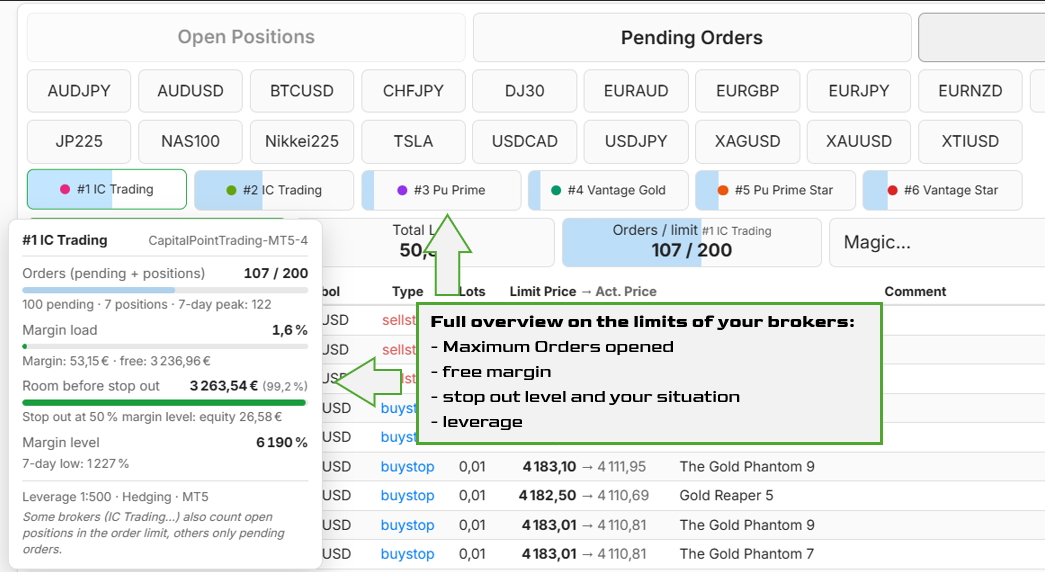Click the 3 263,54 € stop out room value
Image resolution: width=1045 pixels, height=572 pixels.
(x=224, y=386)
